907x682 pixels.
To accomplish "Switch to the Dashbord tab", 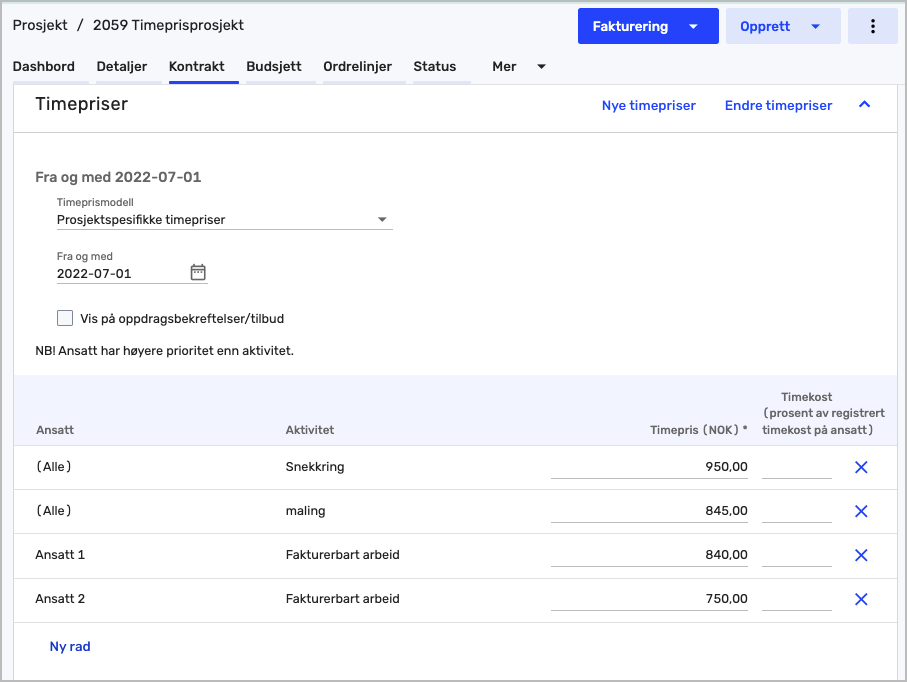I will (43, 67).
